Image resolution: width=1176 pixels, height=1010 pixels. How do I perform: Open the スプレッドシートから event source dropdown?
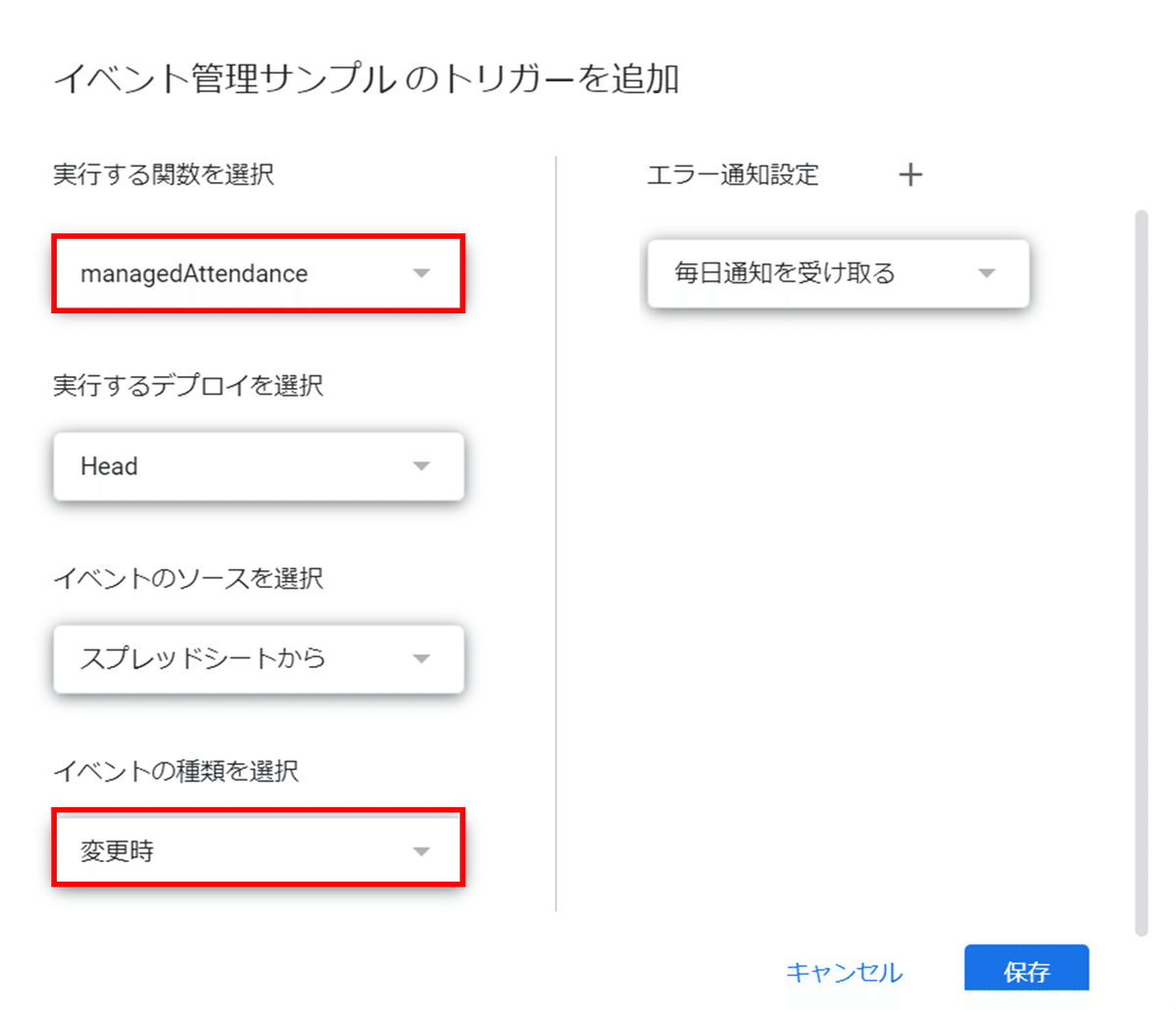coord(258,658)
